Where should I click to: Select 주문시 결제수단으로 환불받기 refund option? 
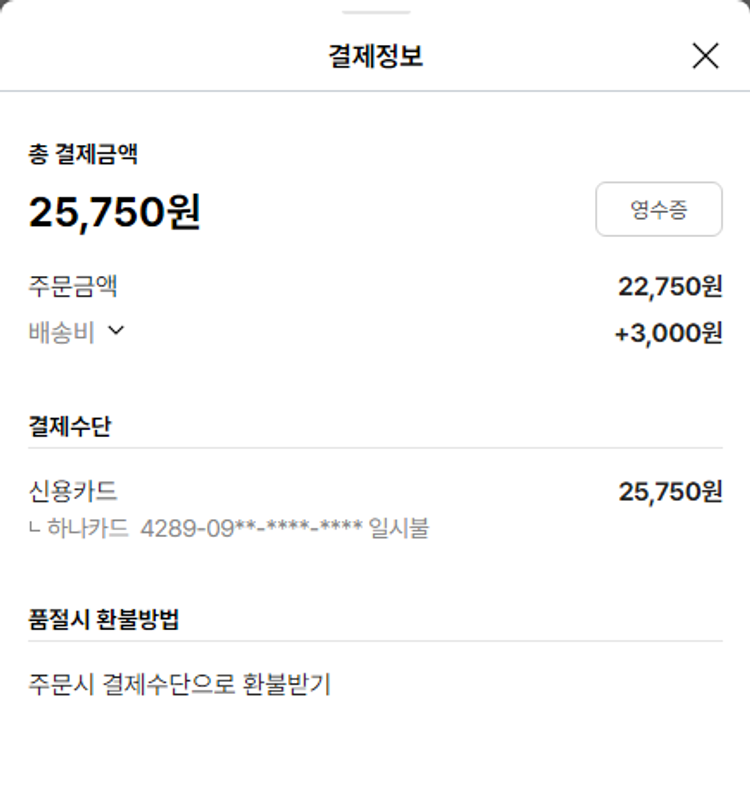coord(180,685)
